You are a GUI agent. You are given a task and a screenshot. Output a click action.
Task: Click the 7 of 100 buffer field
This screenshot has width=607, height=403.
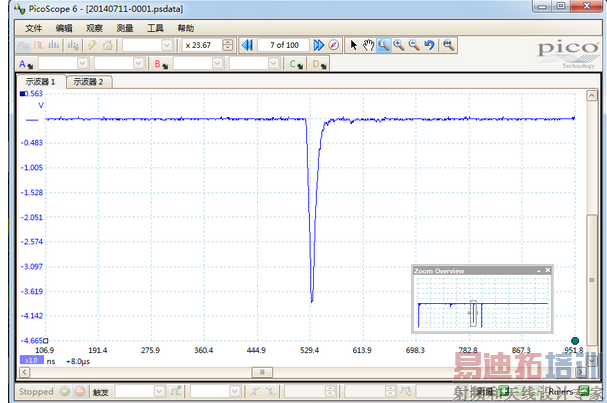pyautogui.click(x=284, y=45)
